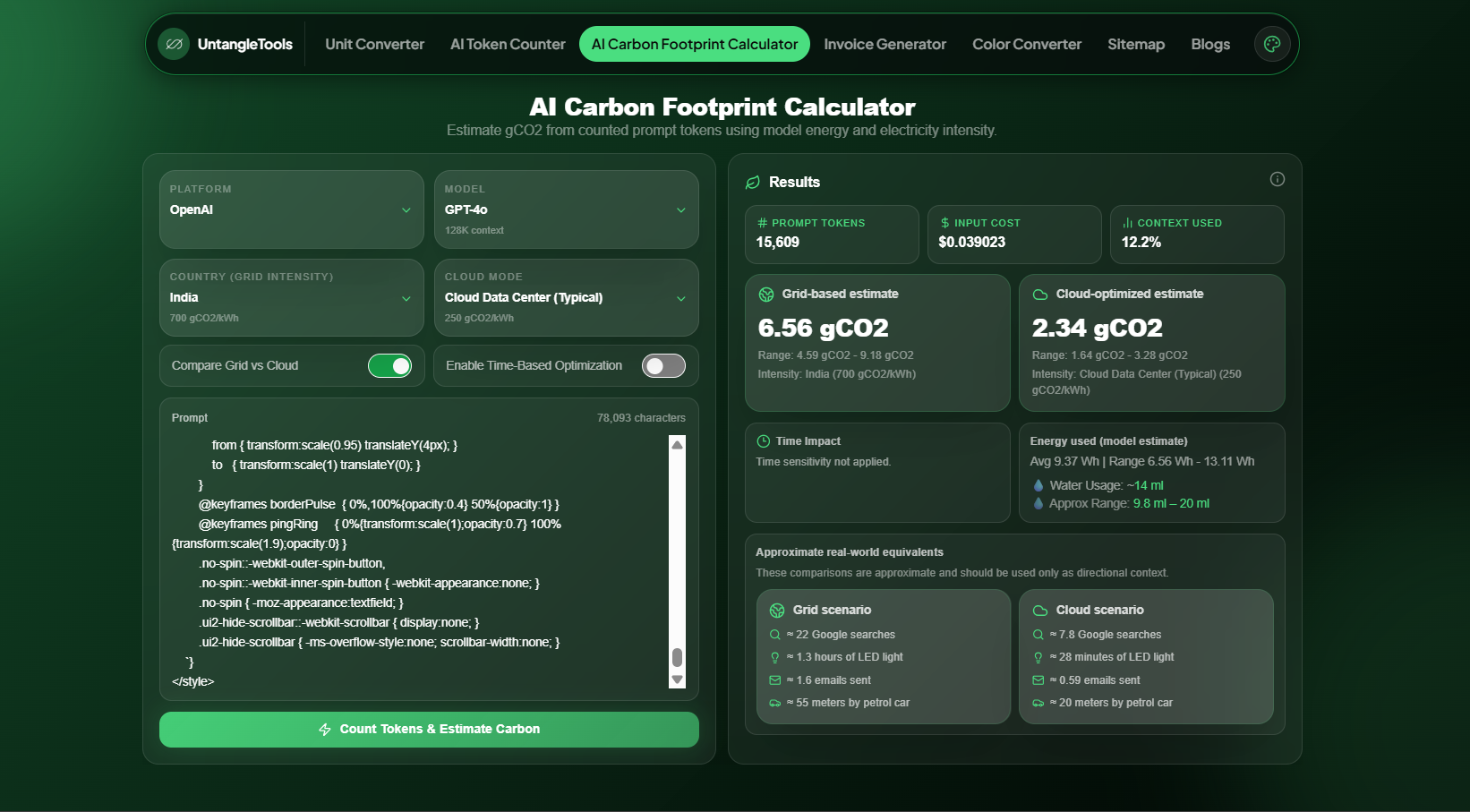
Task: Click the Intensity: India (700 gCO2/kWh) text
Action: [x=837, y=374]
